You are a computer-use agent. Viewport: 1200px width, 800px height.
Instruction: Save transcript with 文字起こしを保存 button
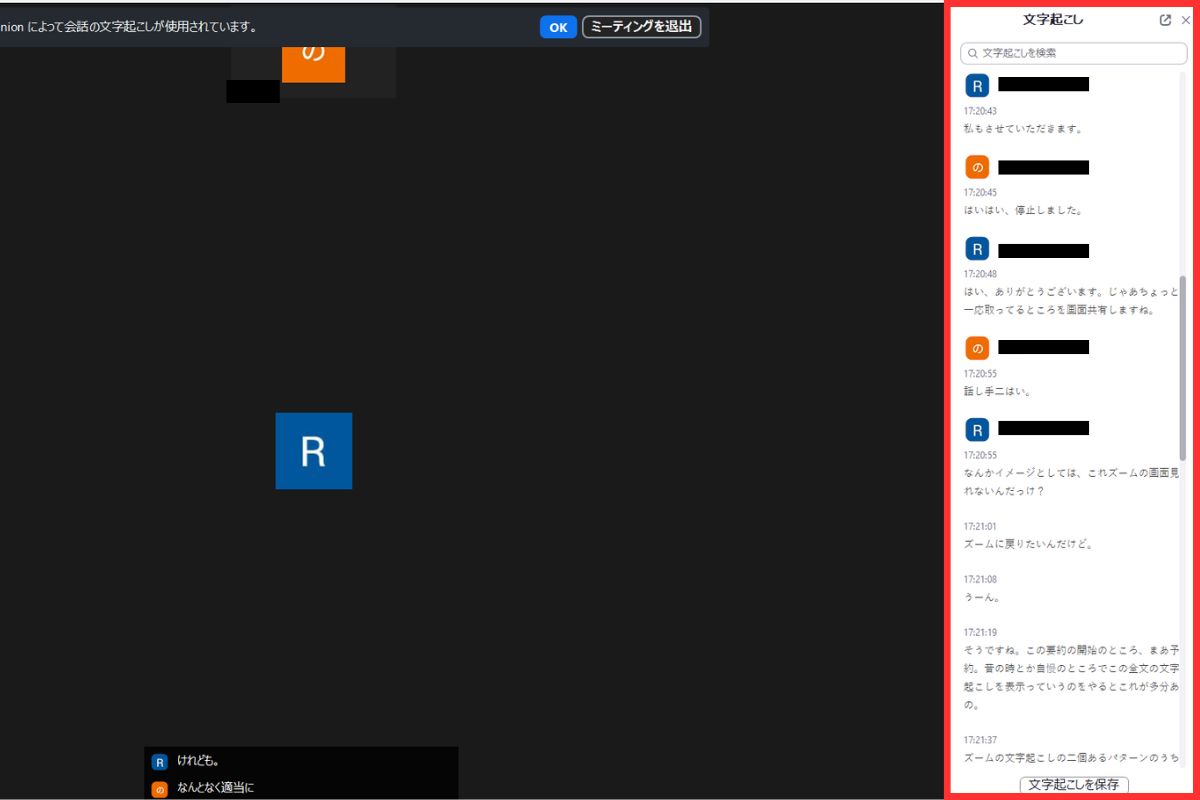click(1074, 785)
